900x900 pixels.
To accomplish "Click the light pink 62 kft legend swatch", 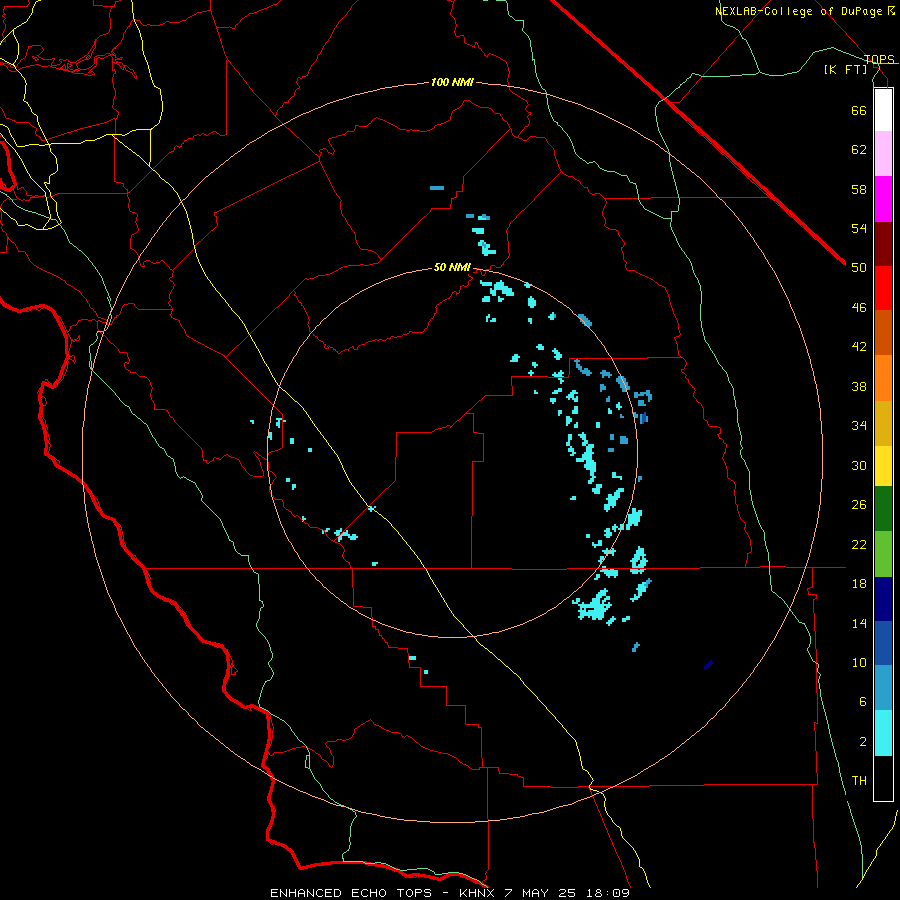I will (x=883, y=153).
